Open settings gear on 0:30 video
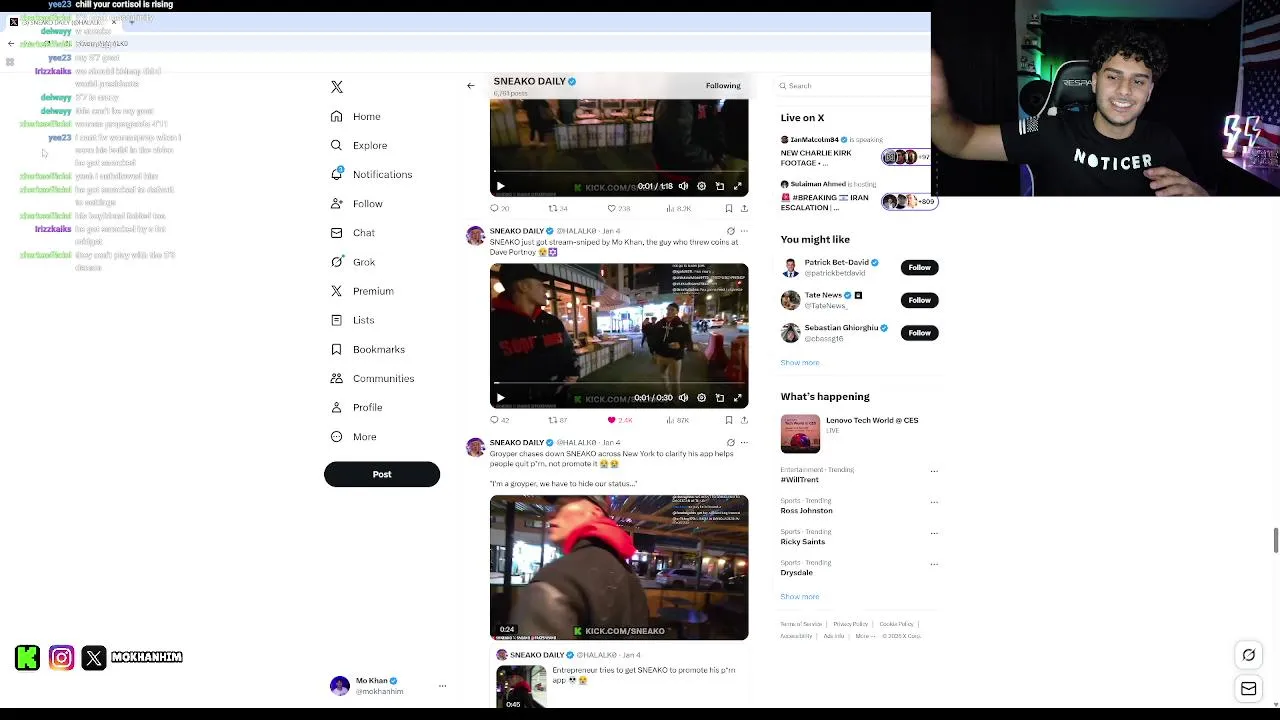This screenshot has height=720, width=1280. tap(702, 398)
